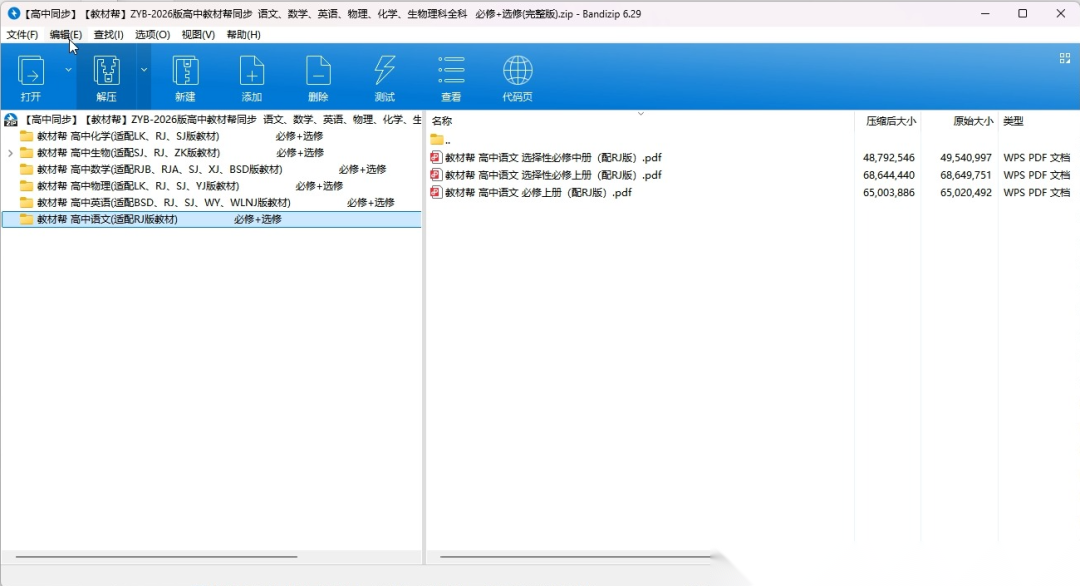The height and width of the screenshot is (586, 1080).
Task: Click the 添加 (Add files) icon
Action: [x=251, y=72]
